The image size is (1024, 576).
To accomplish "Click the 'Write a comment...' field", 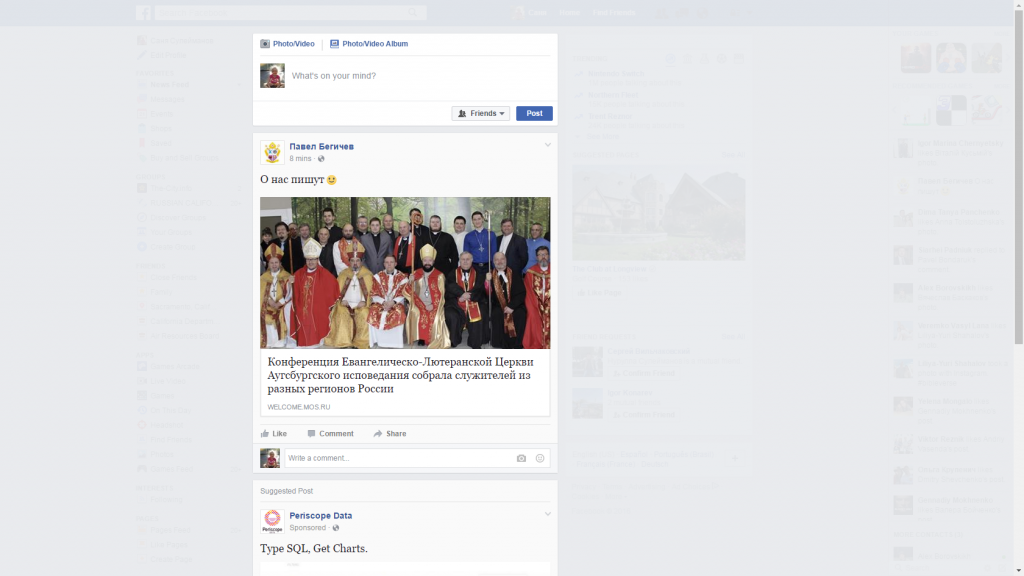I will [398, 458].
